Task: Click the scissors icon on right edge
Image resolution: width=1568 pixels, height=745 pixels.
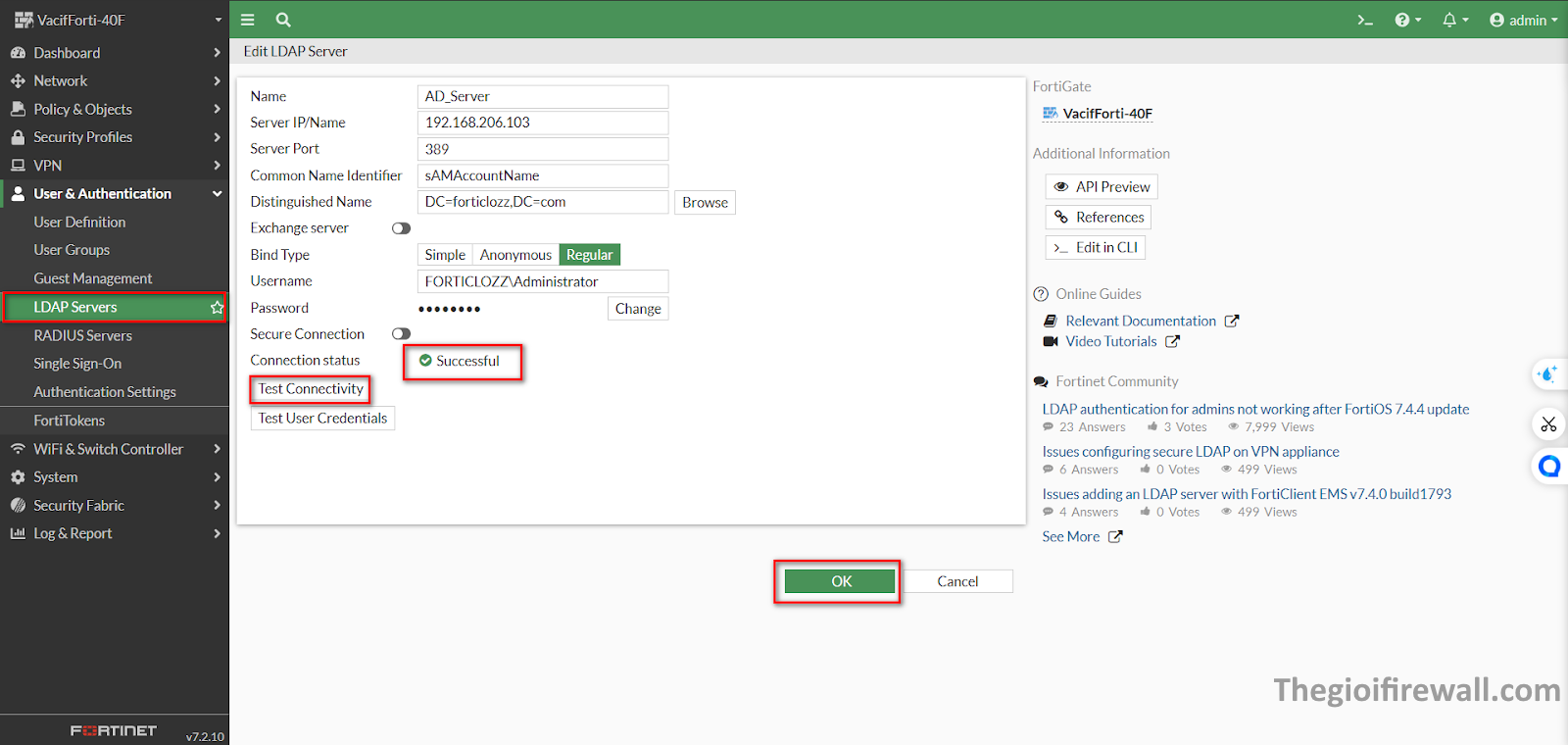Action: pos(1548,424)
